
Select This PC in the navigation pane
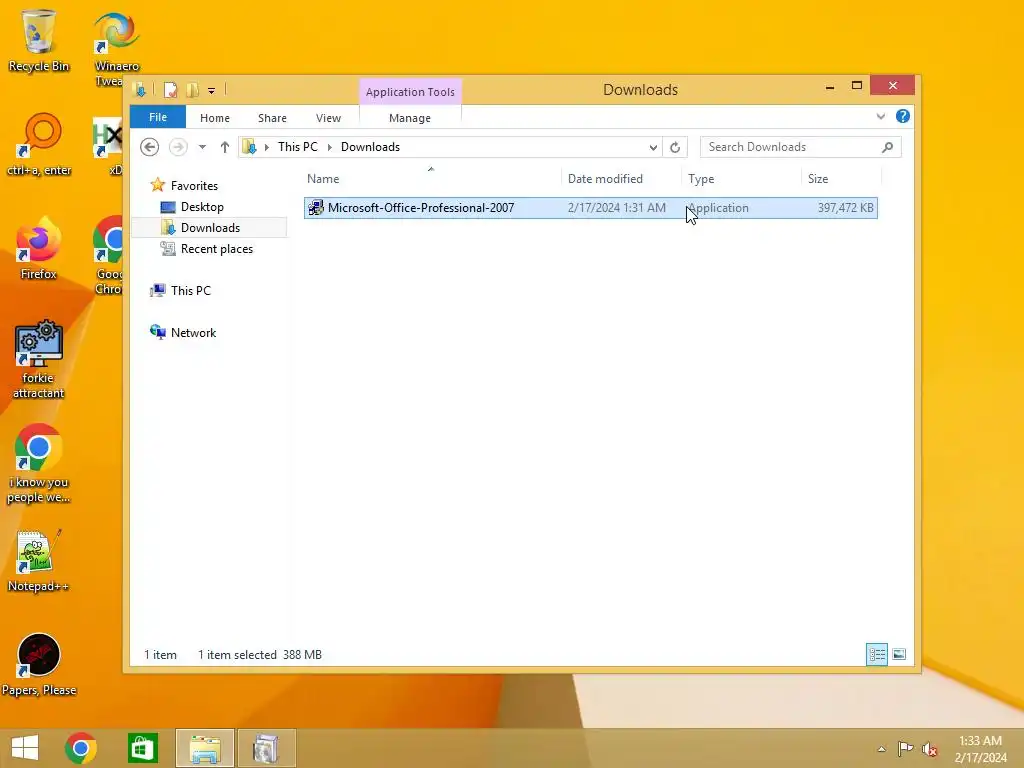point(191,291)
